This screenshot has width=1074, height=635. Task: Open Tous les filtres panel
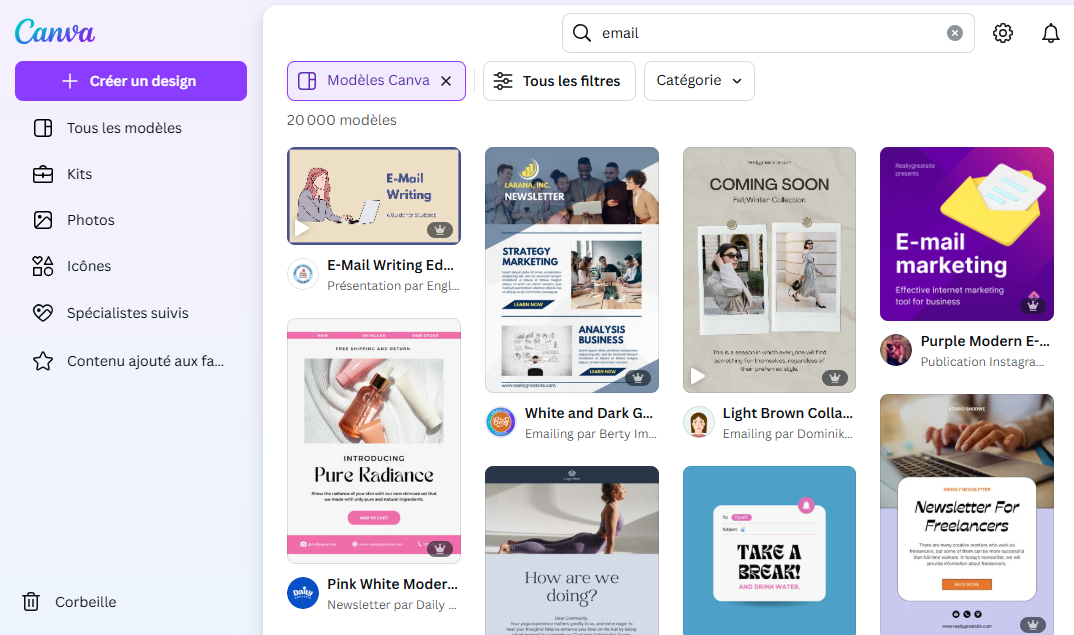pyautogui.click(x=559, y=81)
